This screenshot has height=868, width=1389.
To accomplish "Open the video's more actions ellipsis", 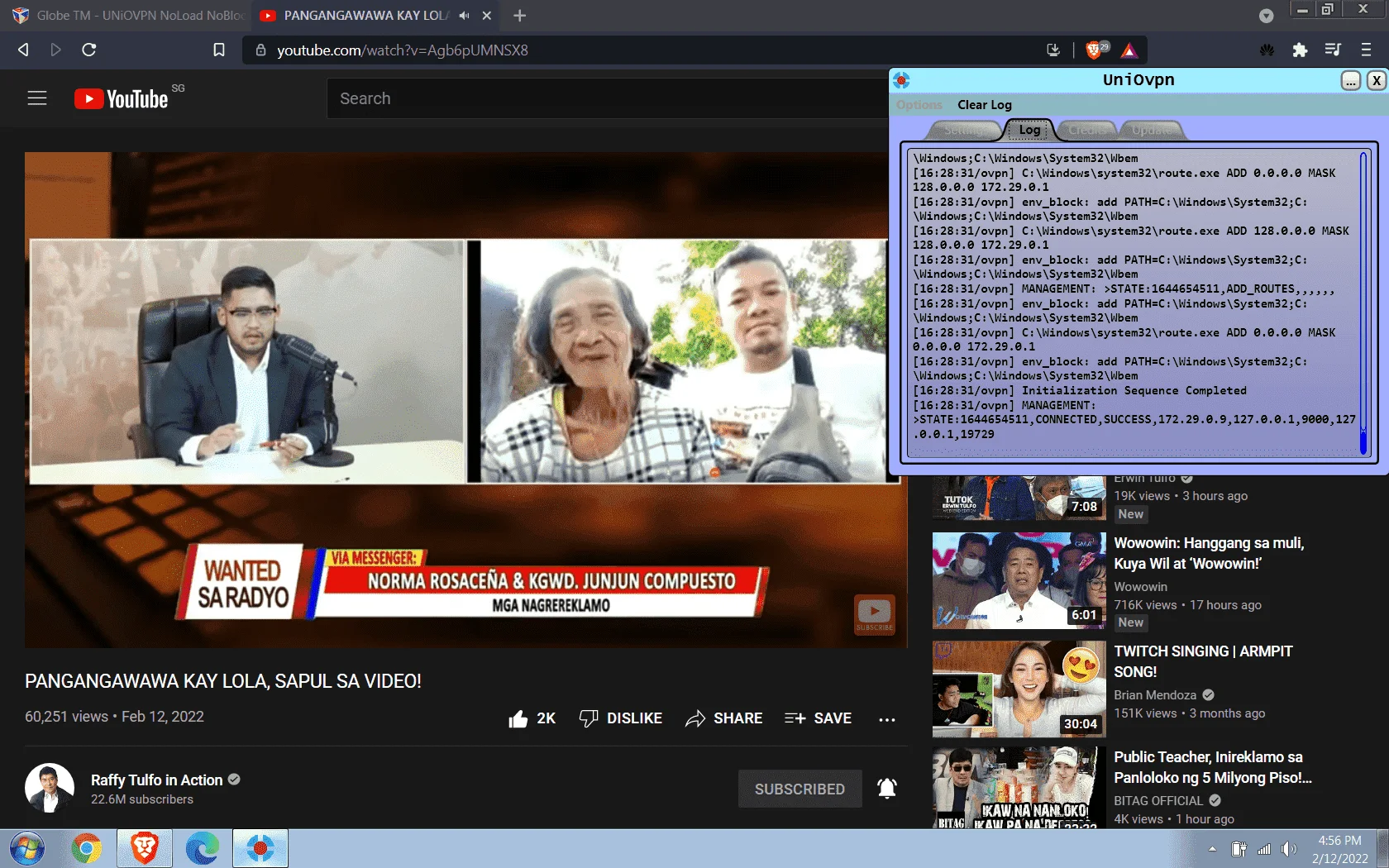I will point(887,719).
